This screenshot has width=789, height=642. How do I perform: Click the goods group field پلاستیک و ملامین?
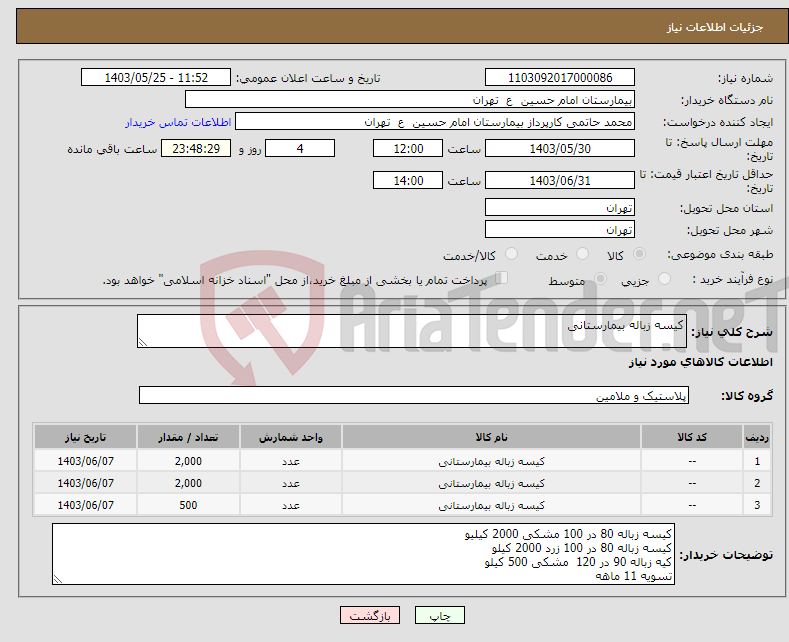[x=414, y=395]
